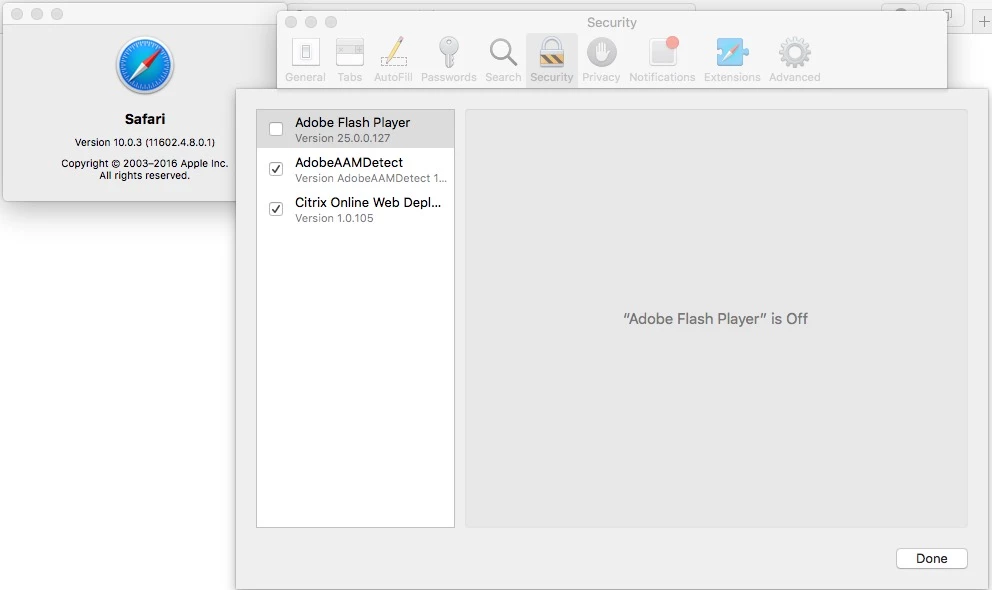The height and width of the screenshot is (590, 992).
Task: Enable the Adobe Flash Player checkbox
Action: (x=276, y=129)
